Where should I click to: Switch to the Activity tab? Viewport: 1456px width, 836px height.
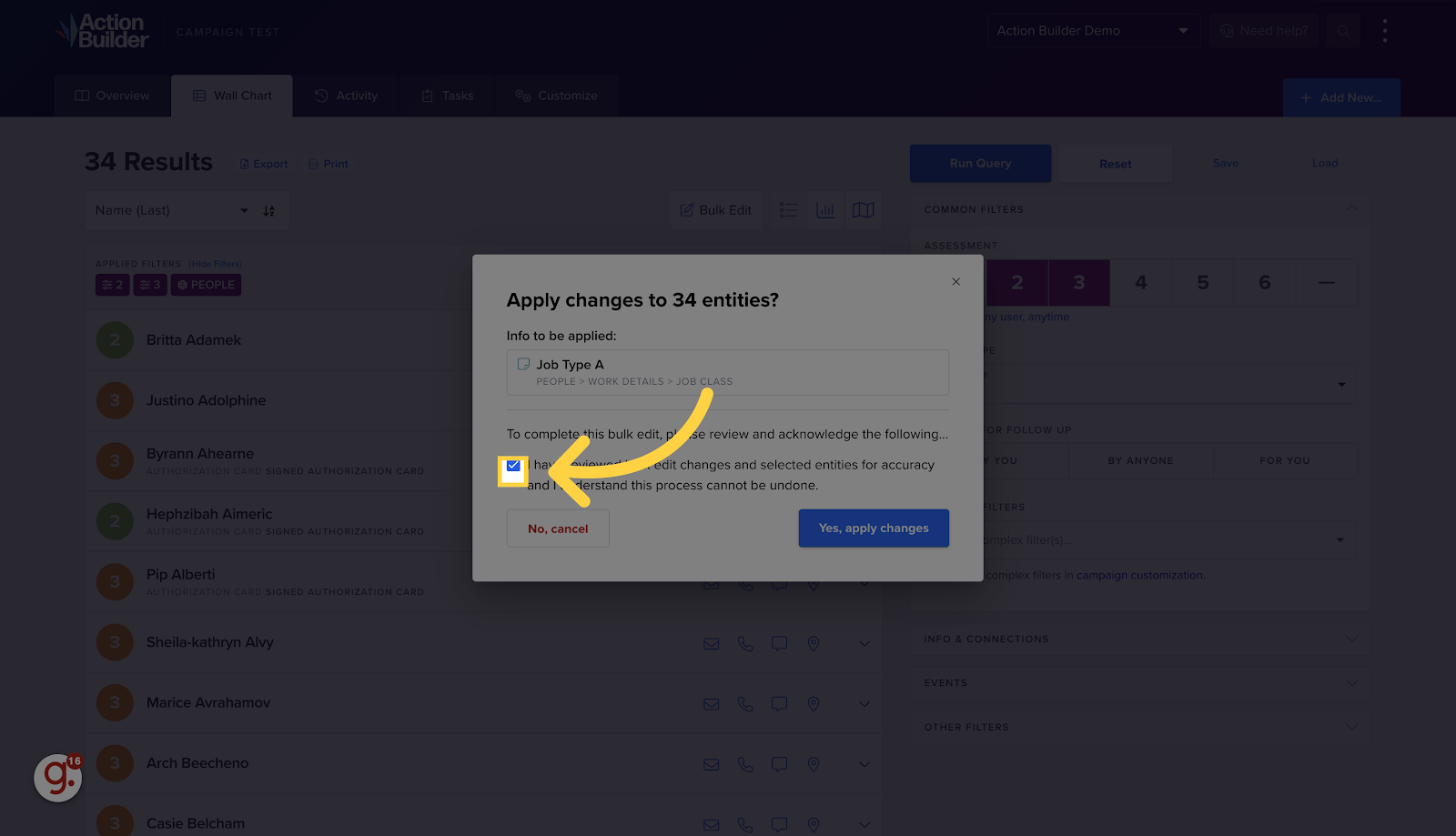347,96
